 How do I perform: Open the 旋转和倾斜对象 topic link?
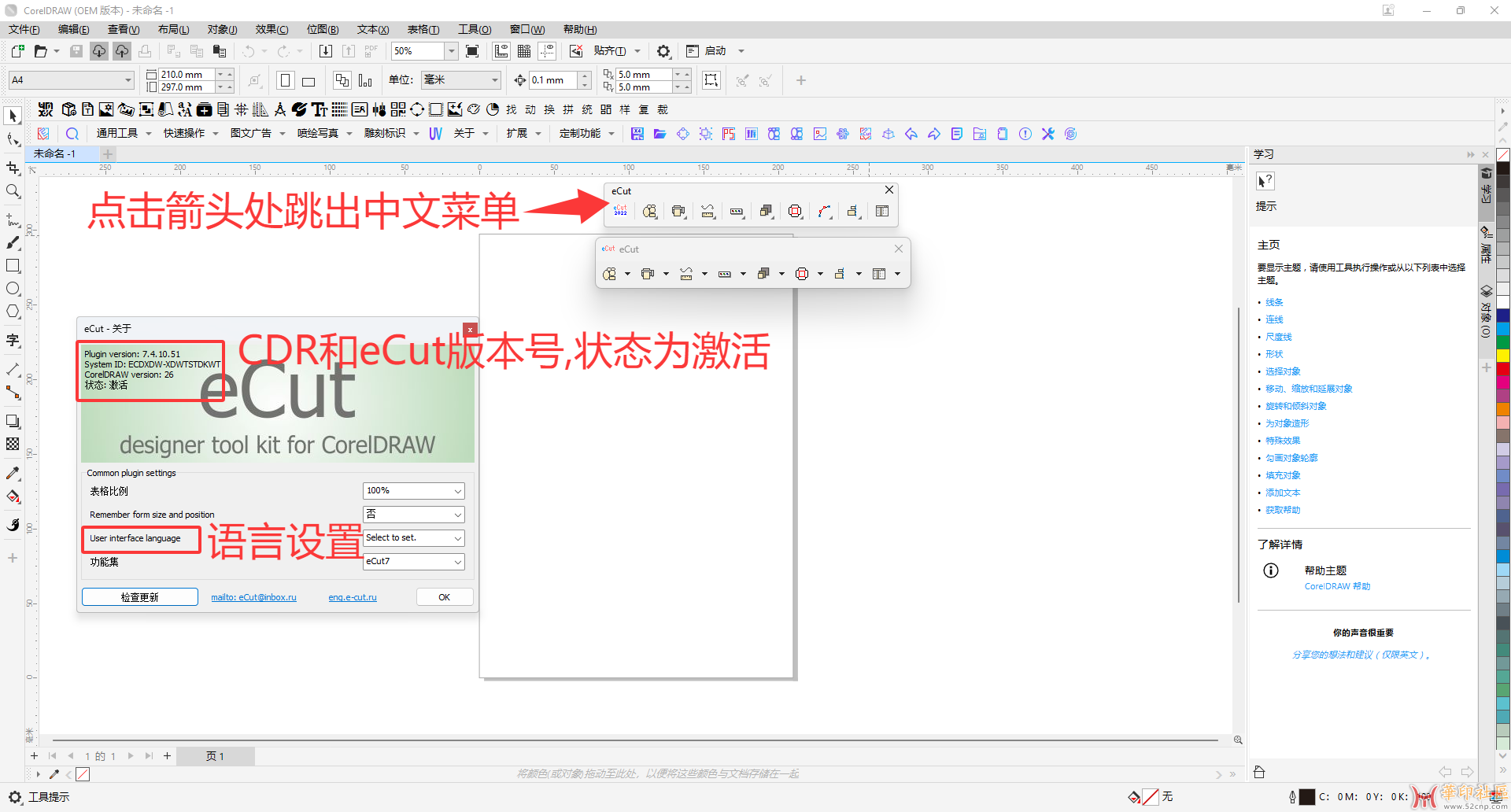click(1295, 407)
